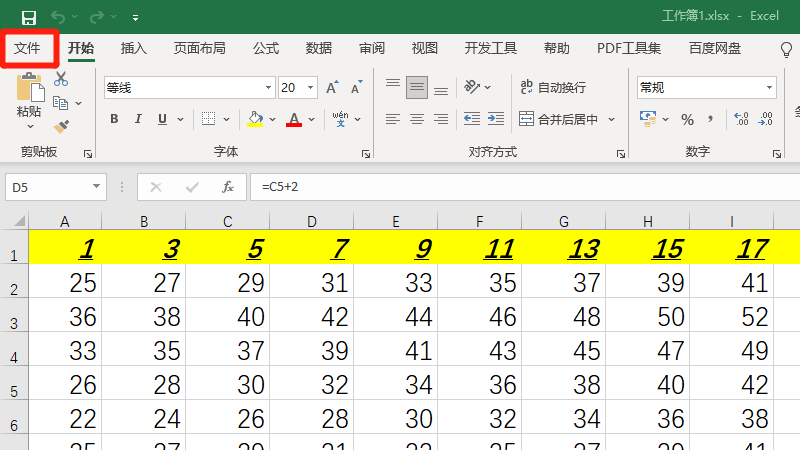This screenshot has width=800, height=450.
Task: Apply the yellow fill color swatch
Action: point(255,119)
